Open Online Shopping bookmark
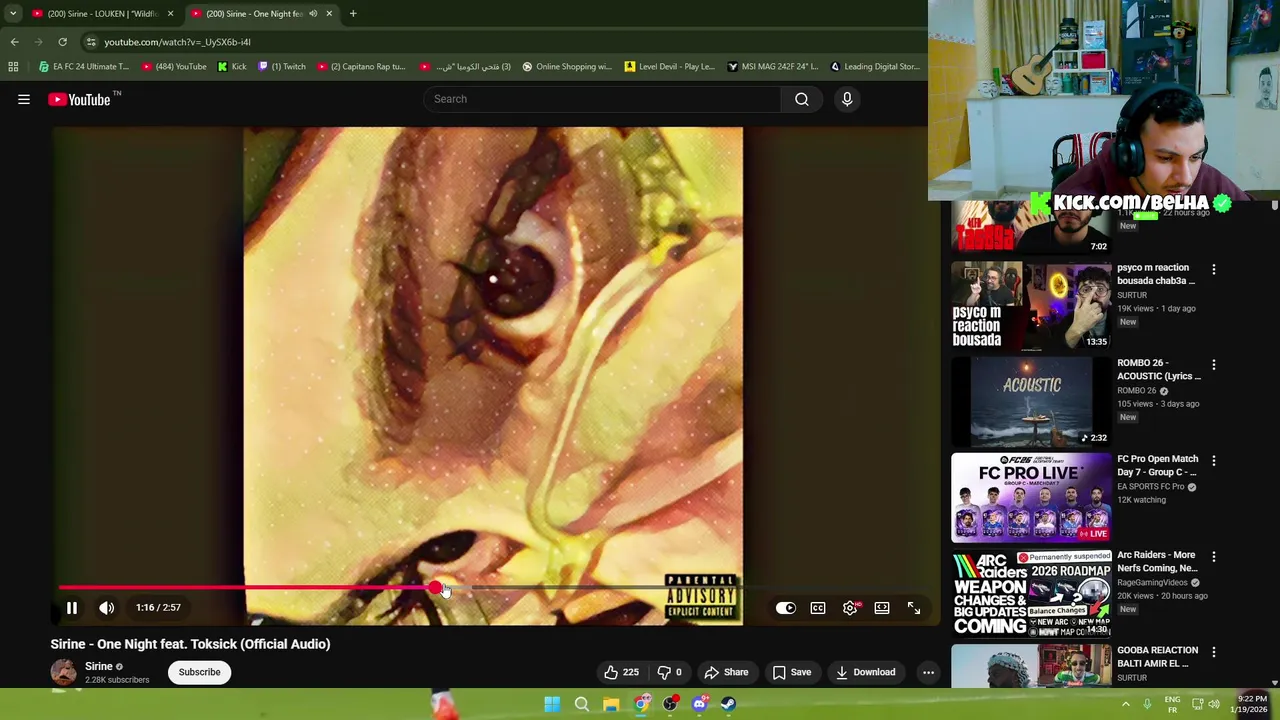 pyautogui.click(x=566, y=67)
